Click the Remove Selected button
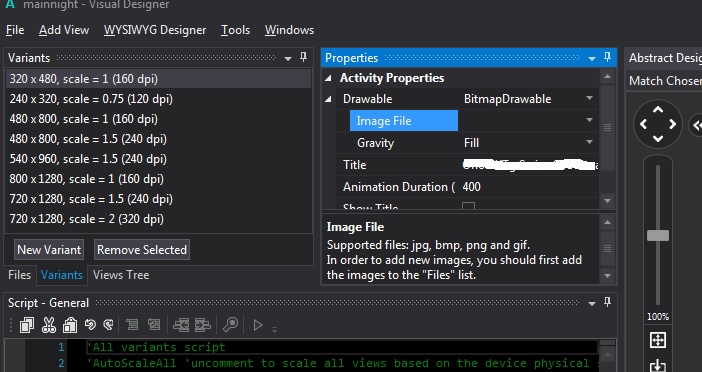Screen dimensions: 702x372 [x=142, y=250]
